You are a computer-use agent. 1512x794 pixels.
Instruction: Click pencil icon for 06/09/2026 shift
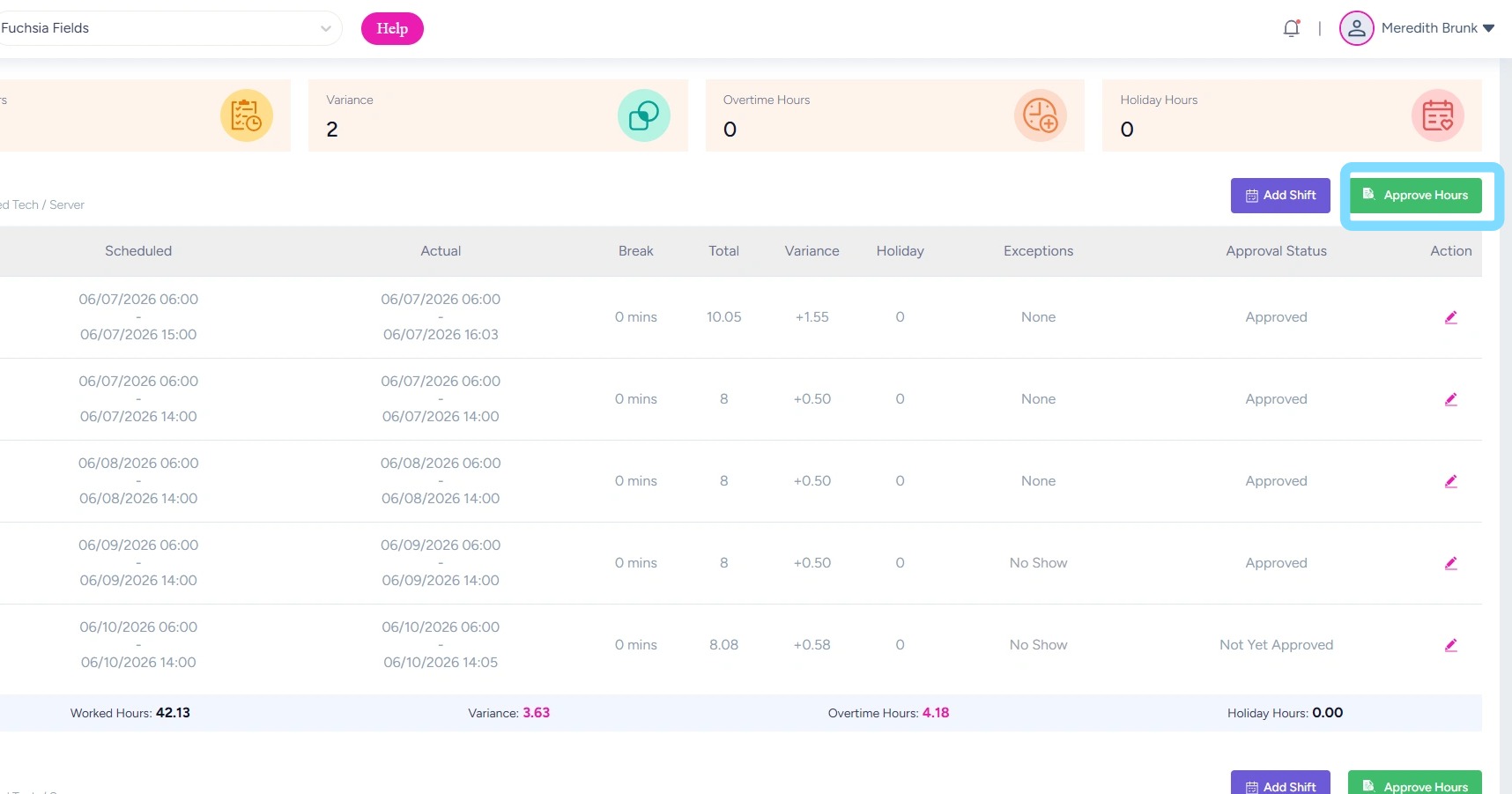point(1450,563)
